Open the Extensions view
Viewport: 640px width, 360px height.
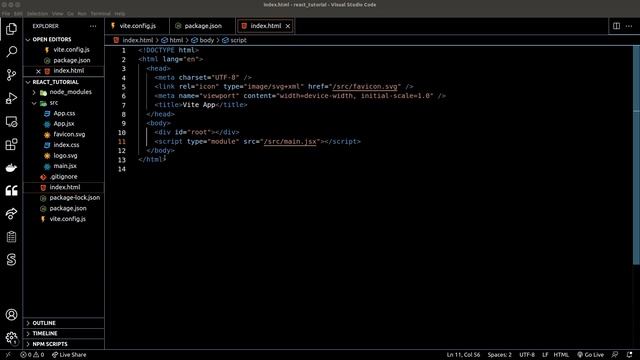tap(11, 144)
